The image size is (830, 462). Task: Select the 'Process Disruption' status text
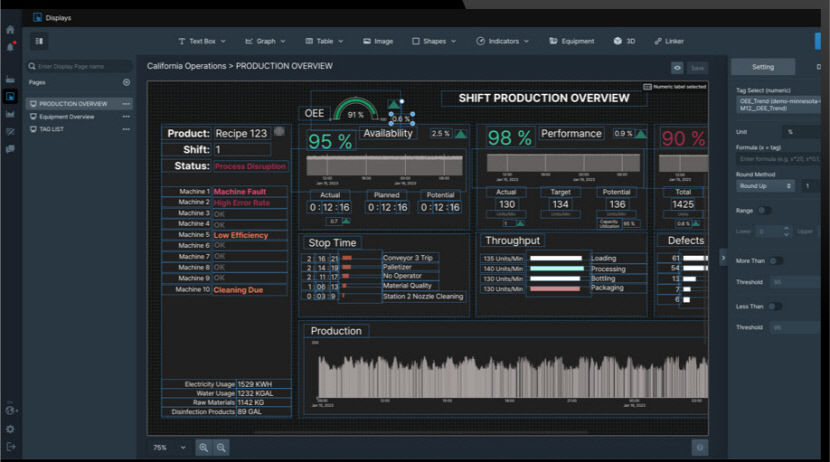(250, 166)
